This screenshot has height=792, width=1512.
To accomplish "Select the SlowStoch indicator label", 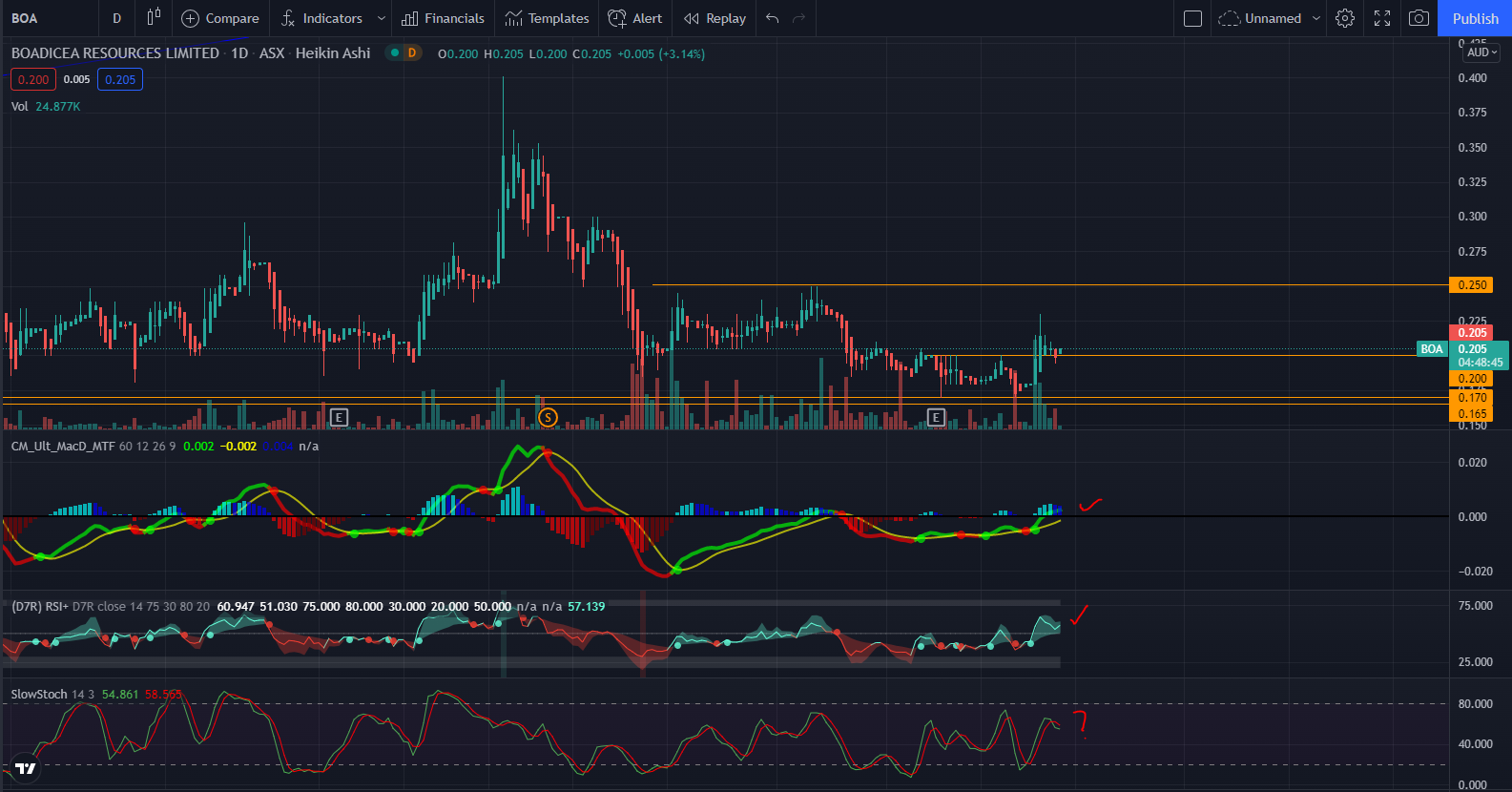I will 39,694.
